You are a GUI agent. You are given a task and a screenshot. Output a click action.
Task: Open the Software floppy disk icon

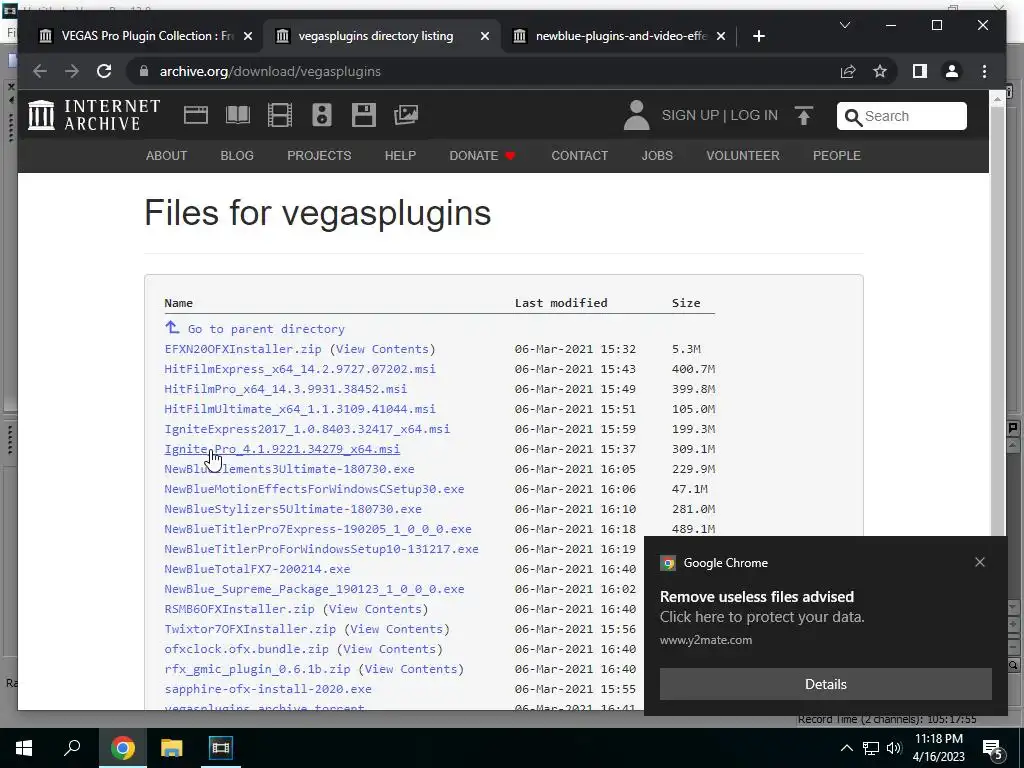tap(364, 115)
